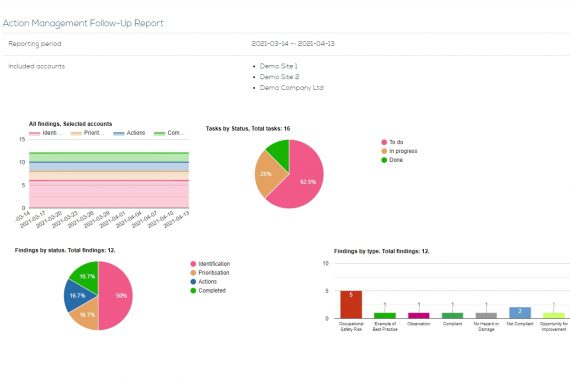Click the Identification legend swatch in findings pie
This screenshot has height=380, width=570.
[x=193, y=264]
